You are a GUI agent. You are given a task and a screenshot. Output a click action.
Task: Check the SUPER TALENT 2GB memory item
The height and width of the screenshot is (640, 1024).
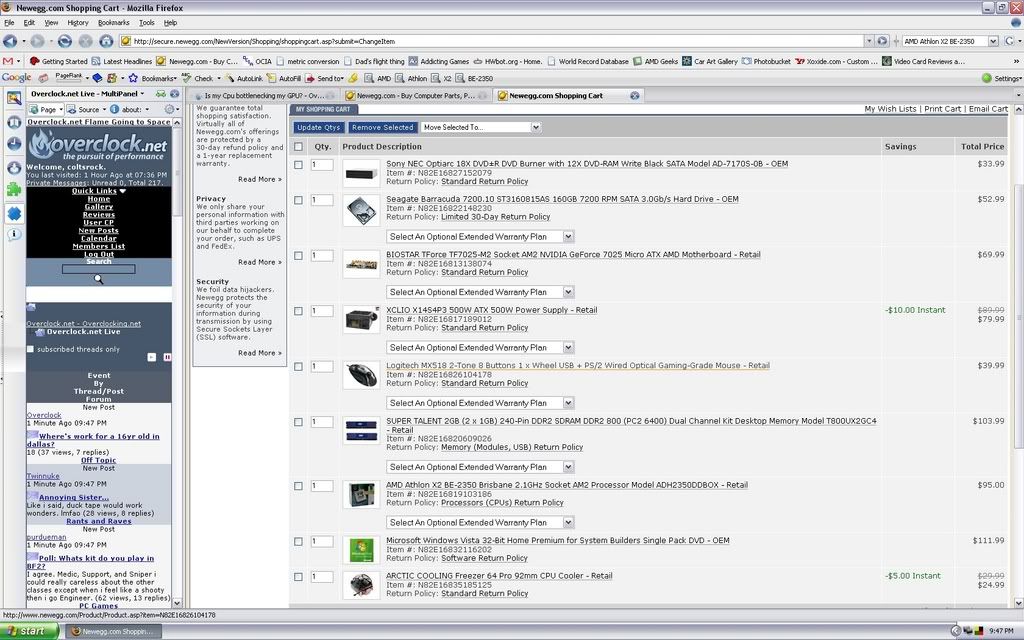[298, 423]
